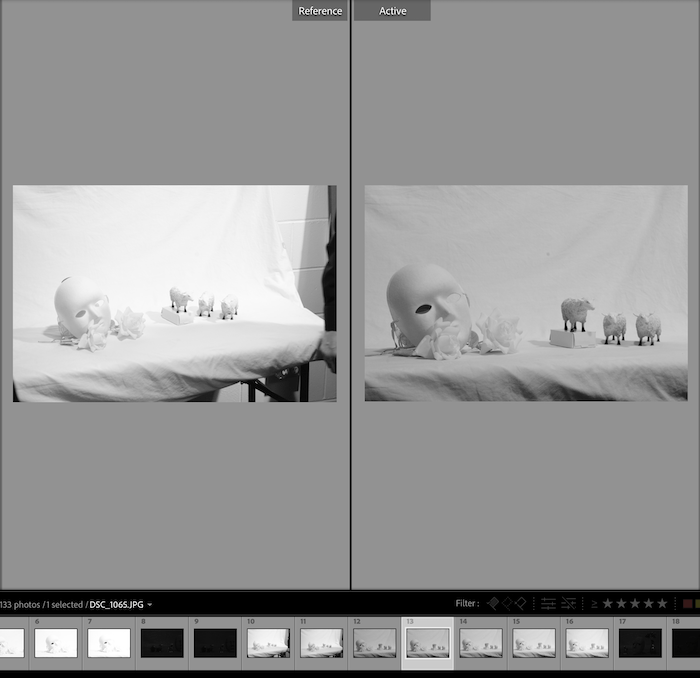Select the Active photo in right pane
The image size is (700, 678).
click(526, 293)
